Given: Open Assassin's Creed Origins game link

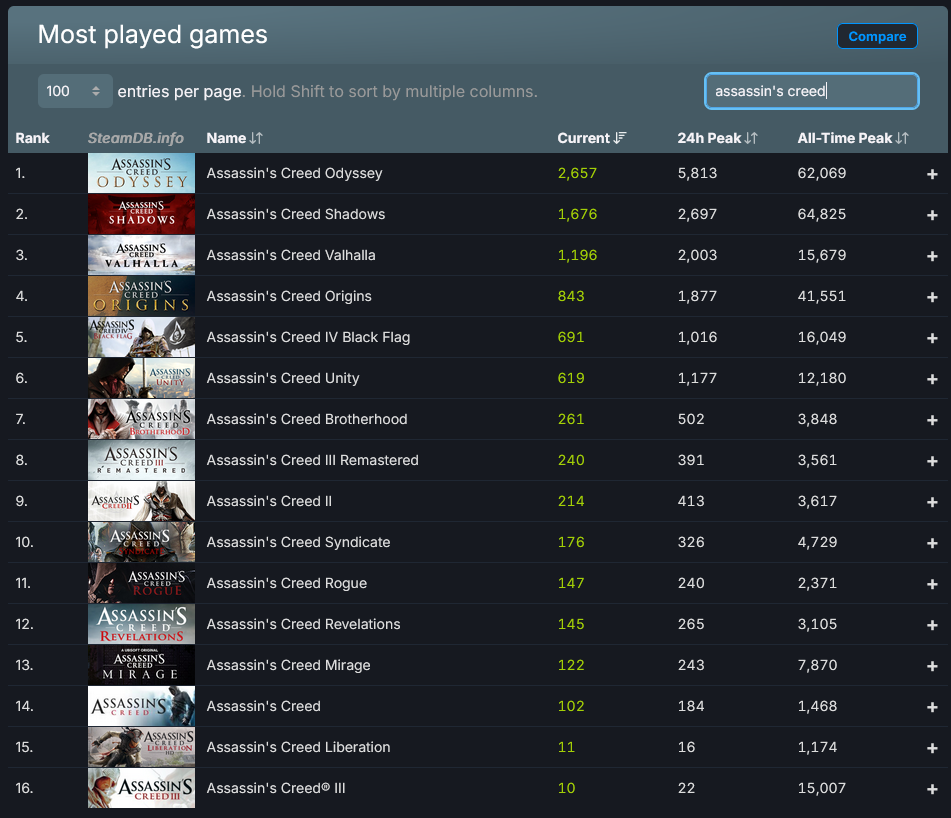Looking at the screenshot, I should [x=289, y=297].
